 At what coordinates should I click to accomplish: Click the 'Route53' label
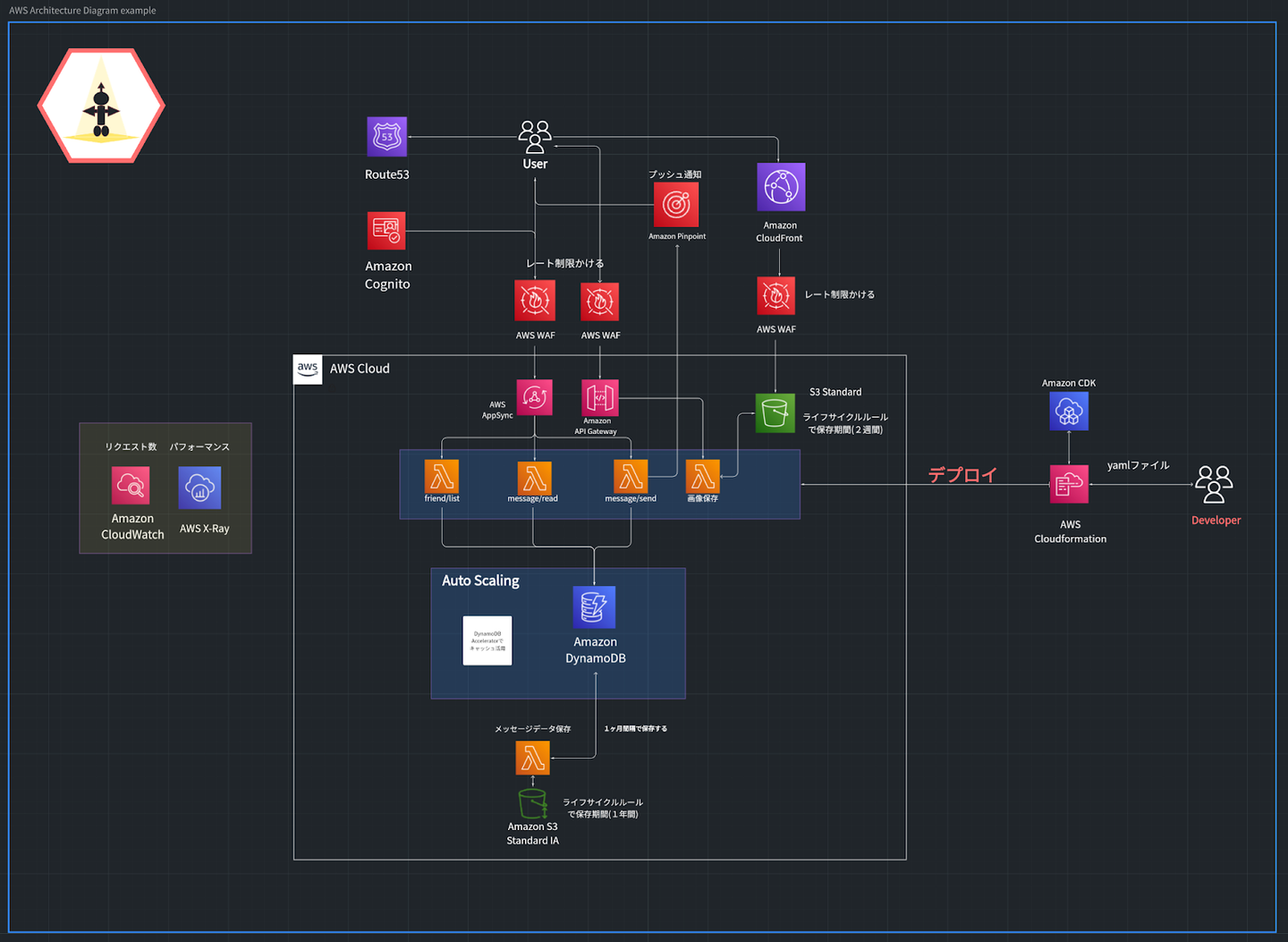tap(387, 174)
